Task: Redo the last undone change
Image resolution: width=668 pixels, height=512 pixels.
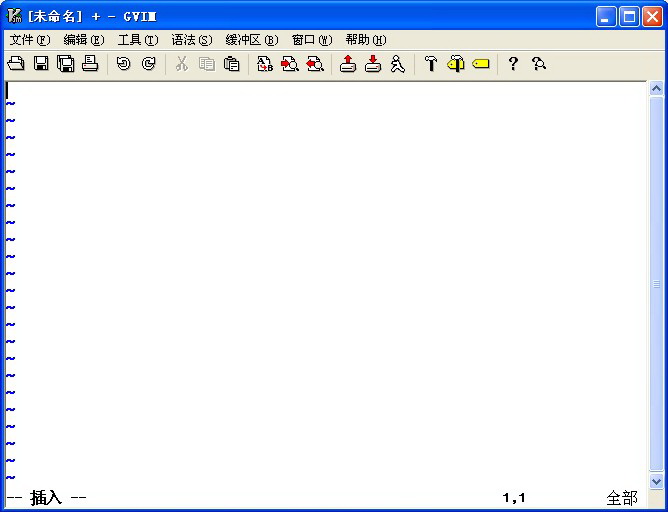Action: pos(148,64)
